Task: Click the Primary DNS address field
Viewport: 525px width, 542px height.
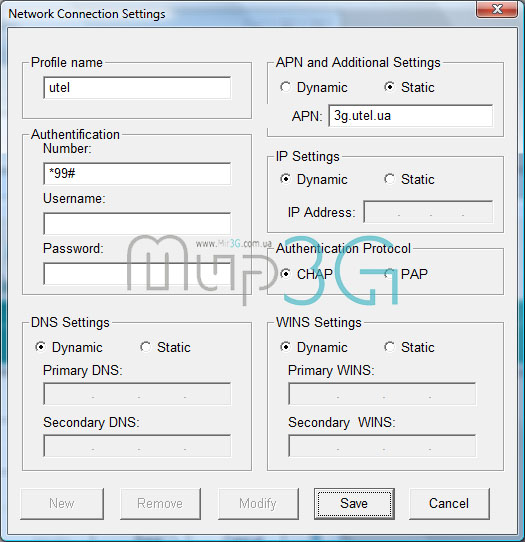Action: pyautogui.click(x=137, y=393)
